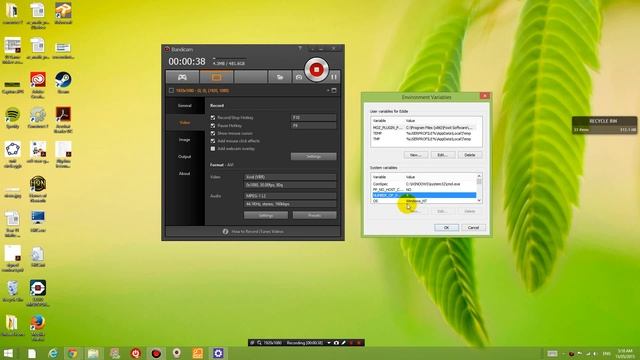Open touch keyboard icon in system tray

pos(552,353)
